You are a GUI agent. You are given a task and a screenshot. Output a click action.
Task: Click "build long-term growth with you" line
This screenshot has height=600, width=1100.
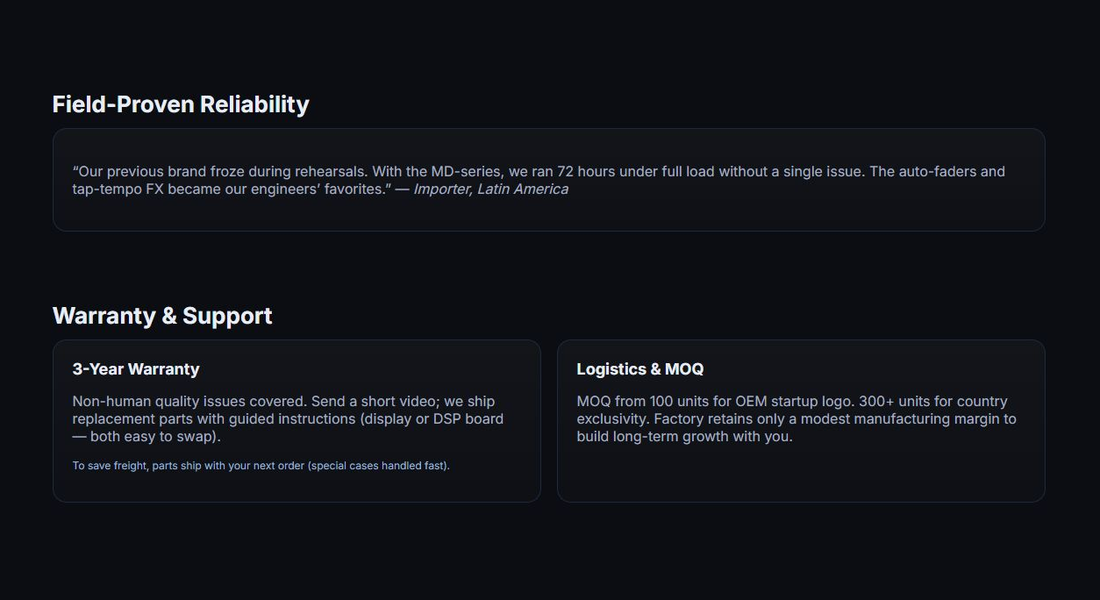coord(684,437)
